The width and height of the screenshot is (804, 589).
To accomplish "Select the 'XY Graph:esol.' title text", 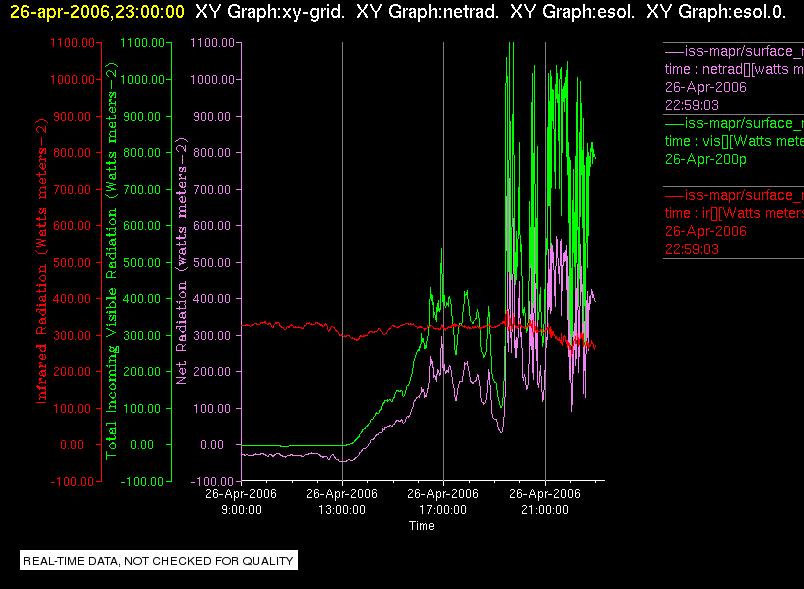I will click(572, 11).
